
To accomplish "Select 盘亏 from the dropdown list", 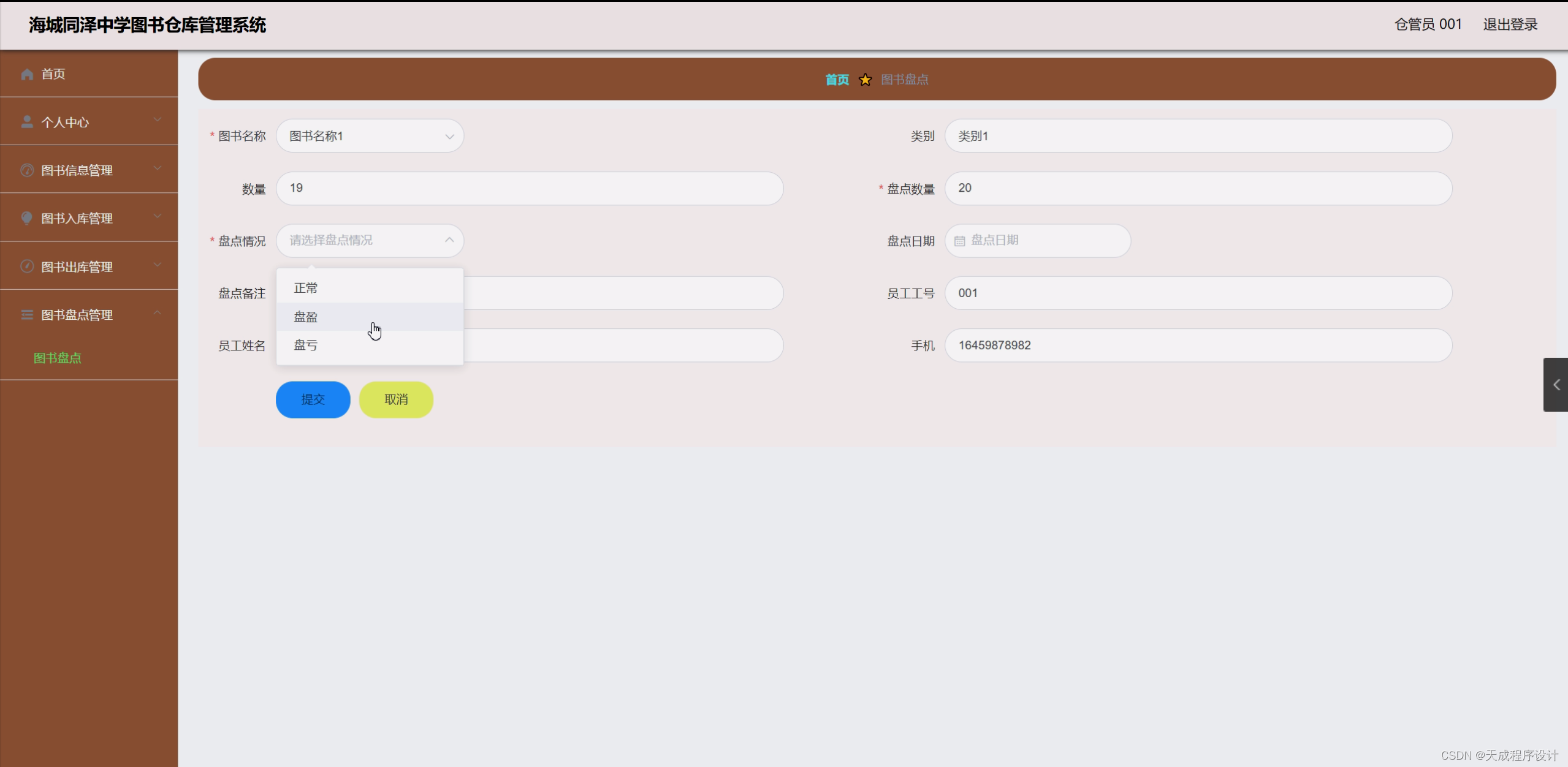I will (306, 345).
